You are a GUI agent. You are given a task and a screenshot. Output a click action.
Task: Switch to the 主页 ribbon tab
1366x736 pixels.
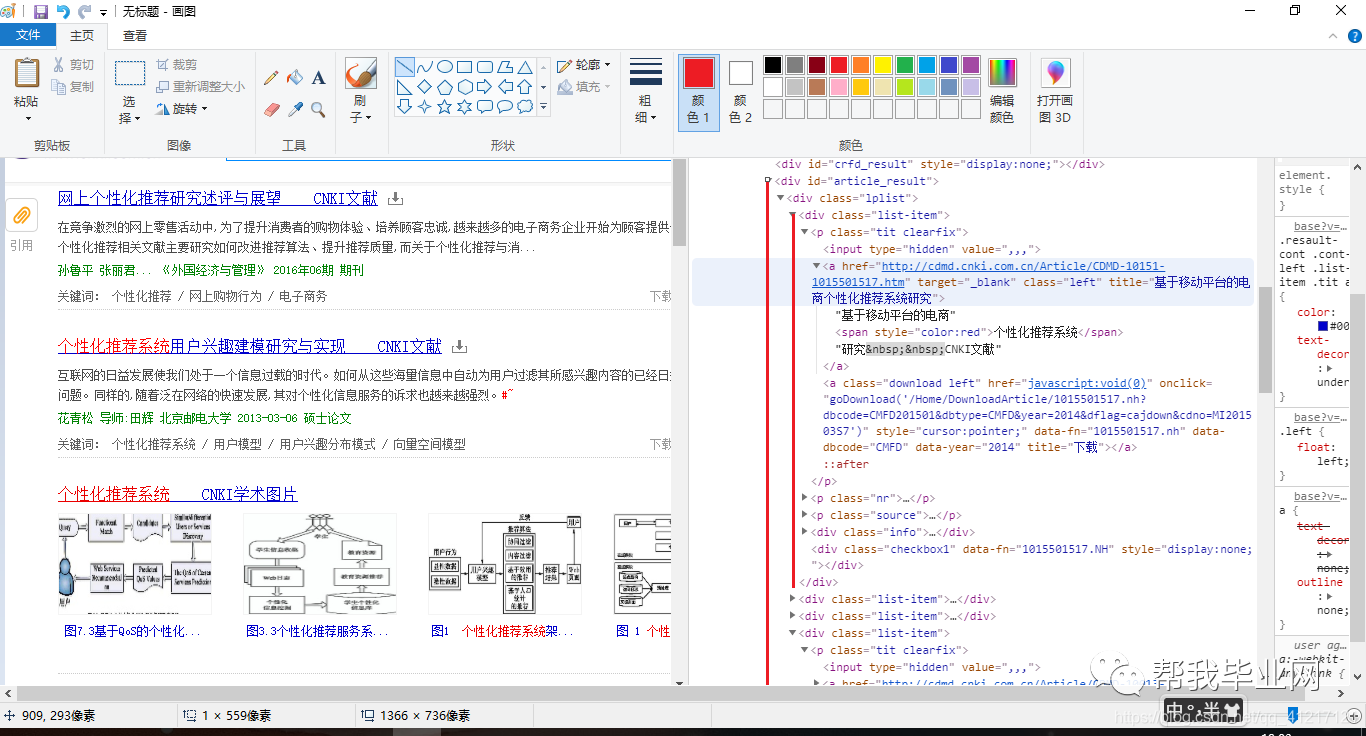pyautogui.click(x=82, y=35)
